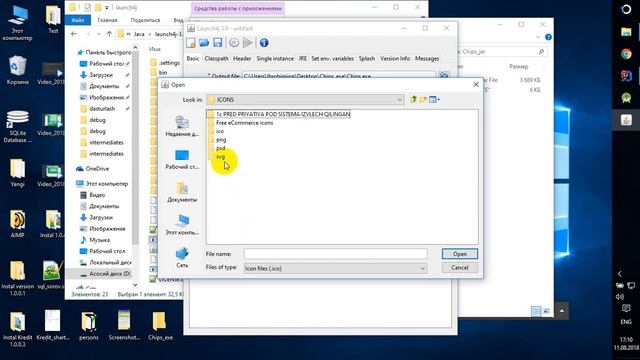Click the Test wrapper play icon in Launch4j
The height and width of the screenshot is (360, 640).
[x=247, y=43]
